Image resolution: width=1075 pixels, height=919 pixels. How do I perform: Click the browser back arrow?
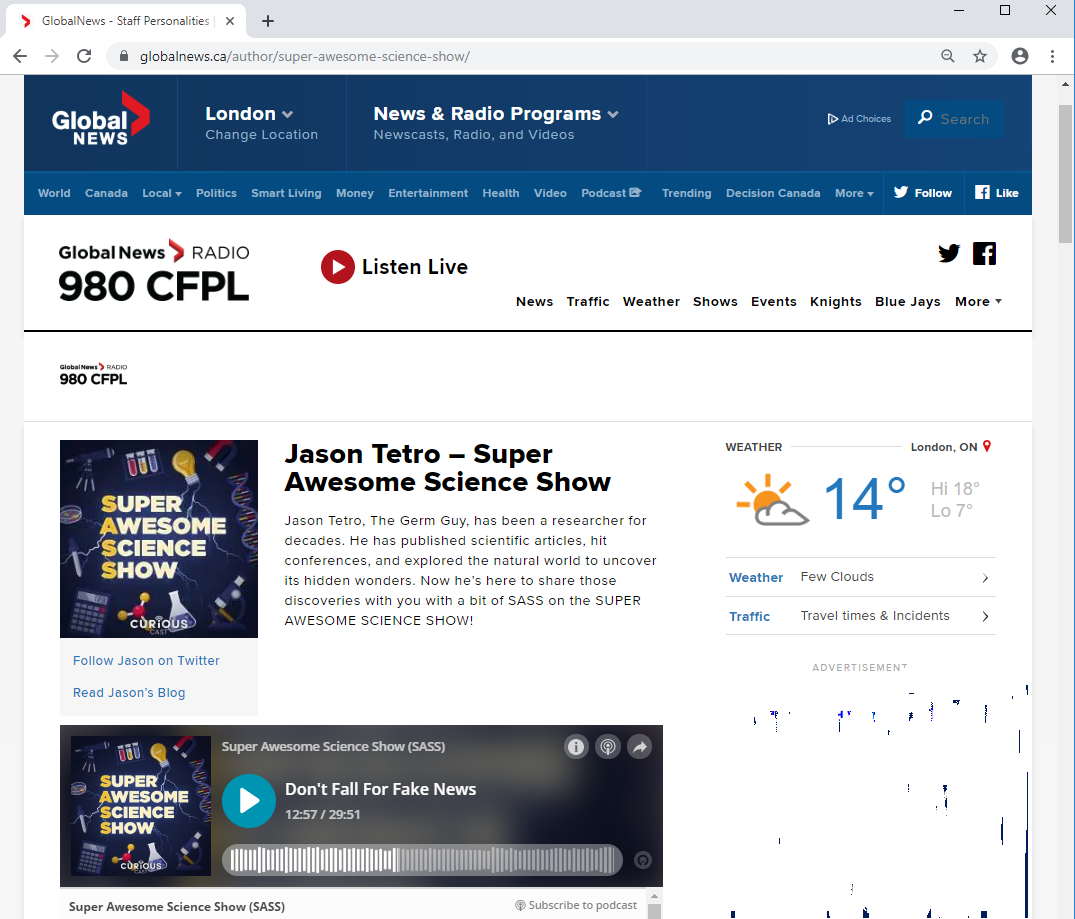pos(20,56)
